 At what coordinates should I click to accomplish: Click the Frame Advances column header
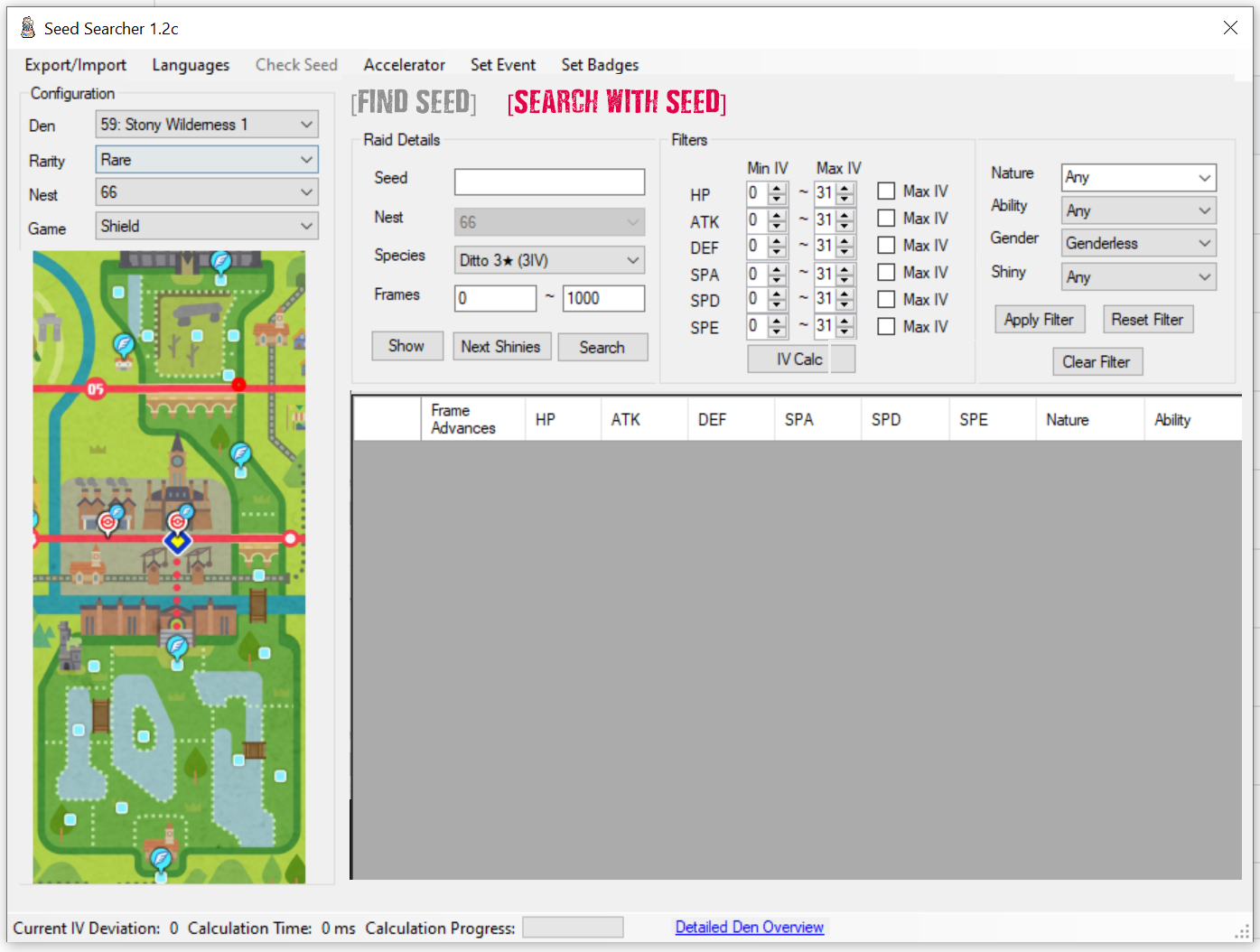pos(472,419)
